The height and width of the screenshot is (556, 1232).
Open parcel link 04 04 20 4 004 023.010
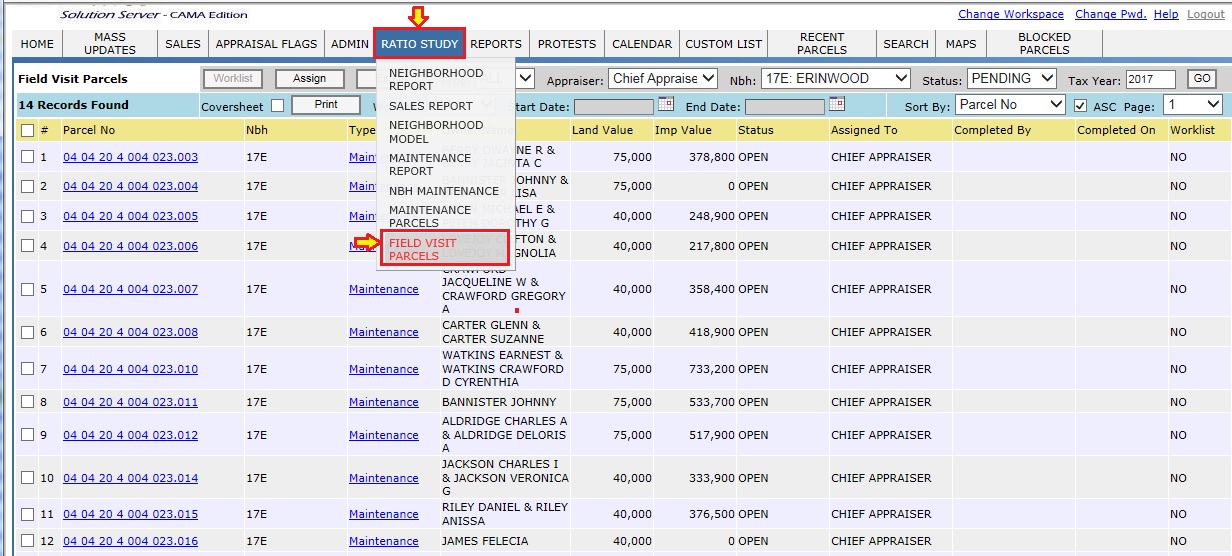point(130,369)
